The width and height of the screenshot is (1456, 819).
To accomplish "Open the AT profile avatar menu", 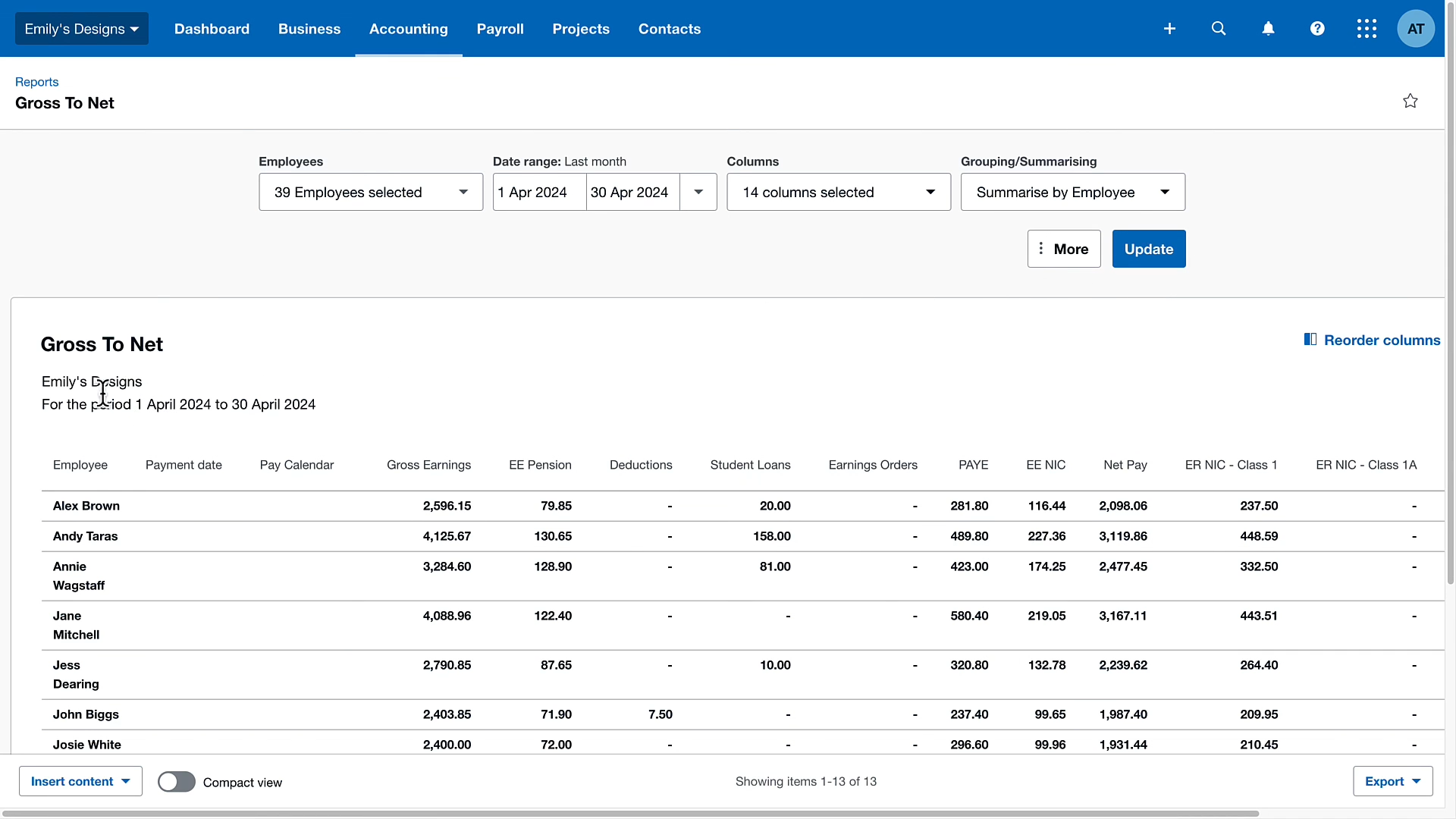I will (1416, 28).
